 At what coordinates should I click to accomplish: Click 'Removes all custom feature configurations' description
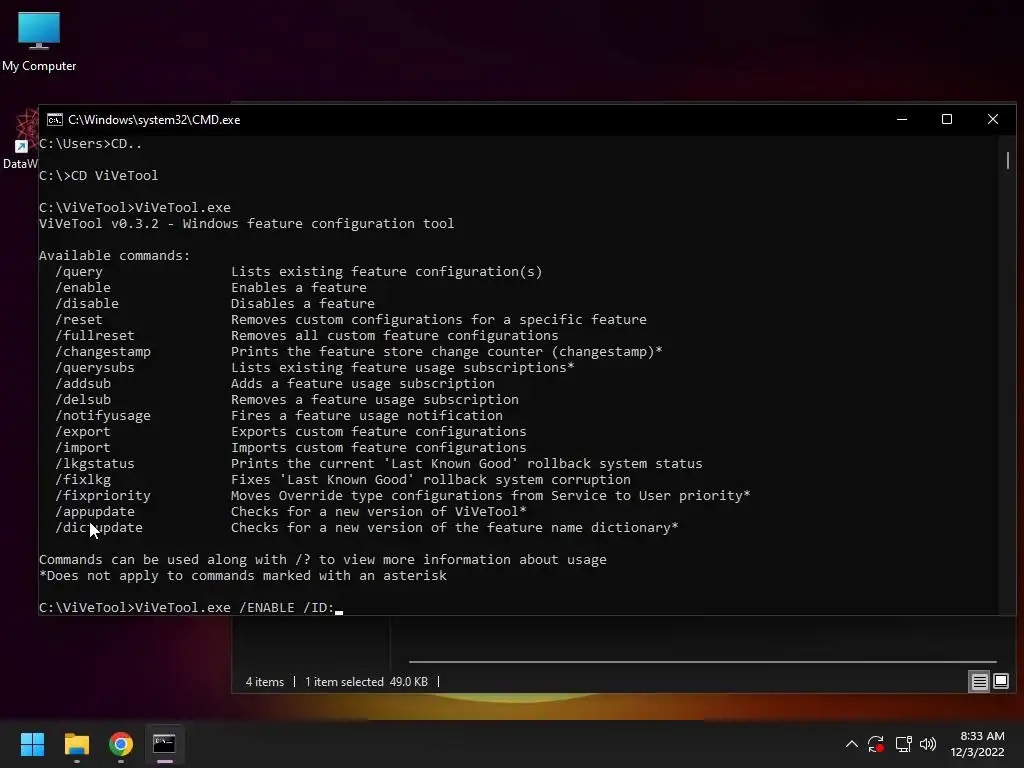click(394, 336)
